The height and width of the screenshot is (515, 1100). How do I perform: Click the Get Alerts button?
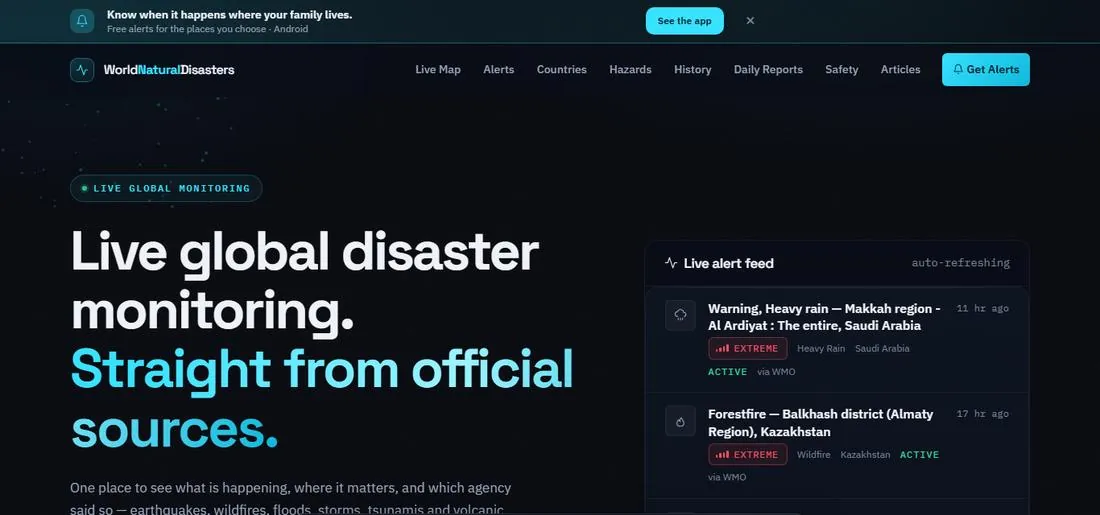pyautogui.click(x=986, y=69)
